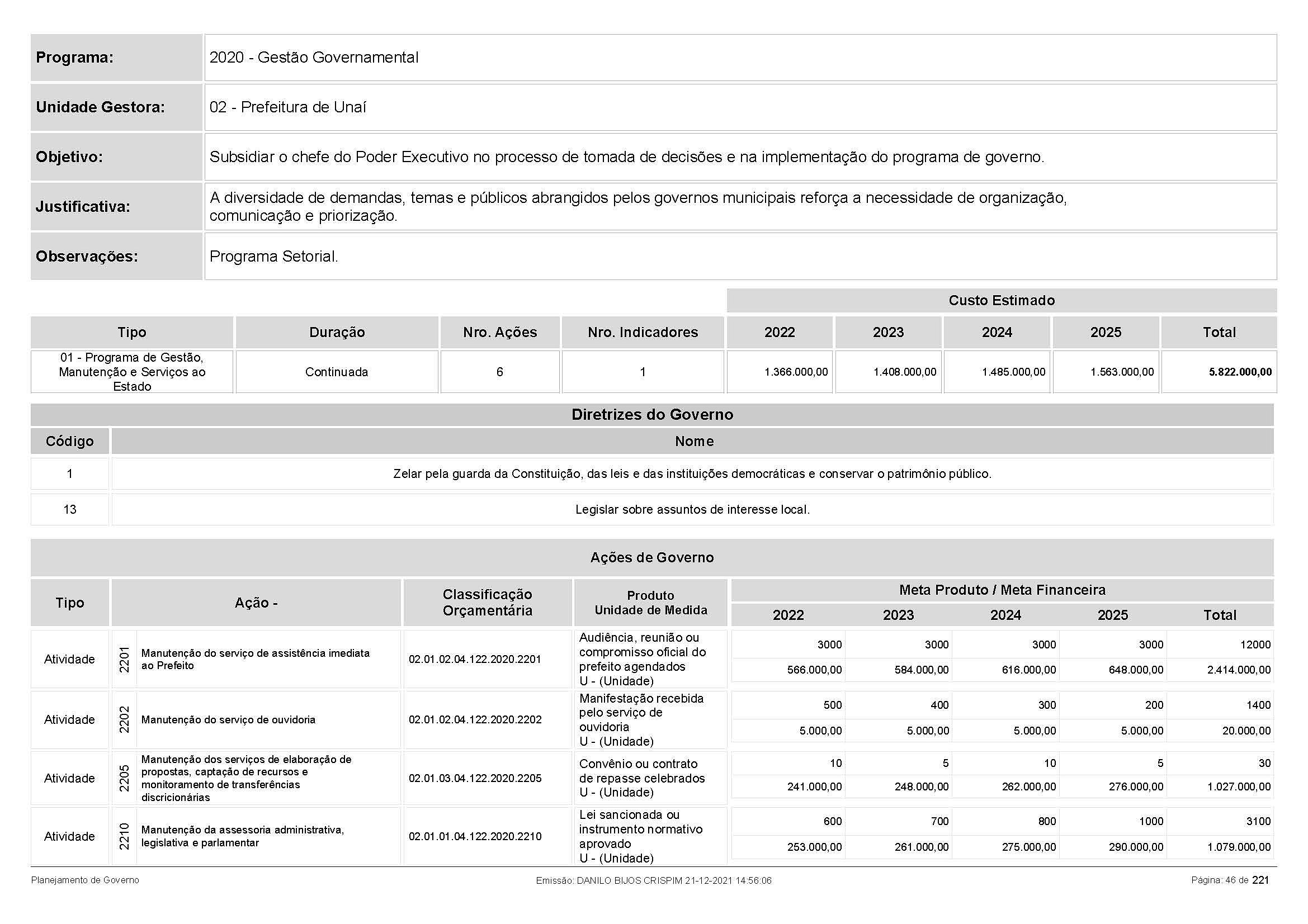Click the page number 221 in the footer
The width and height of the screenshot is (1308, 924).
tap(1260, 880)
